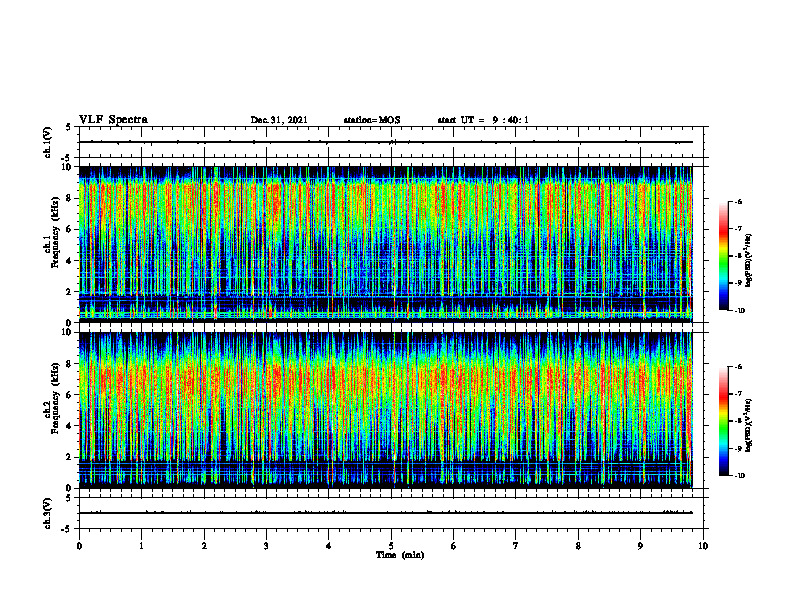
Task: Click the "8" kHz tick on ch.1 frequency axis
Action: point(69,198)
